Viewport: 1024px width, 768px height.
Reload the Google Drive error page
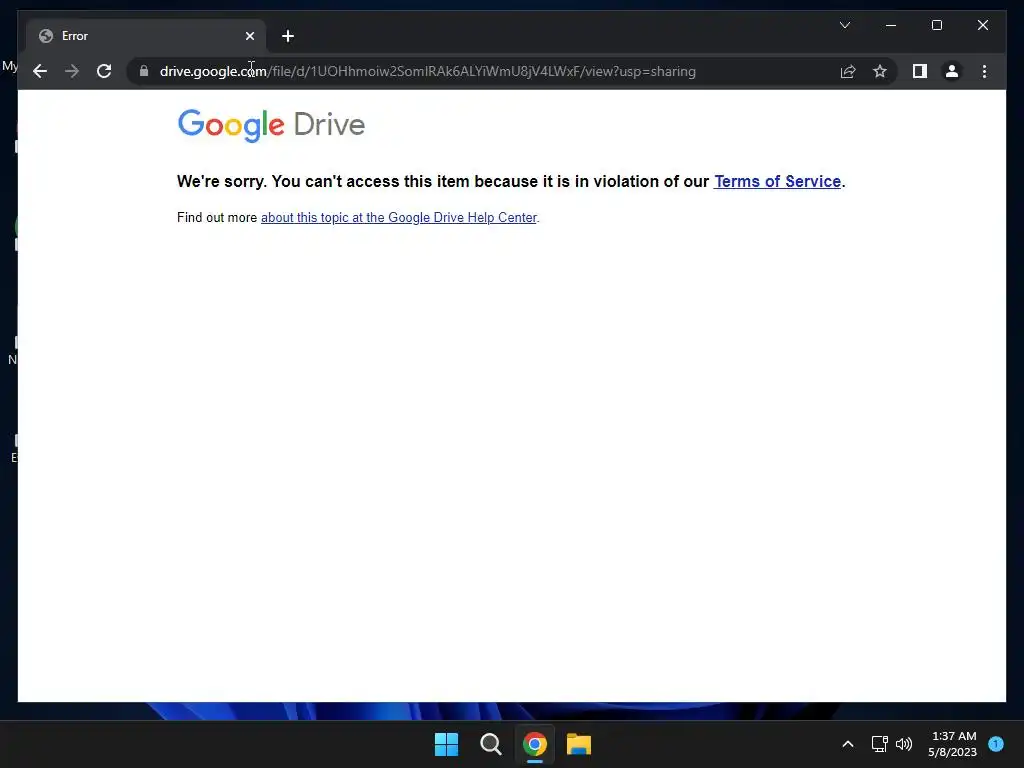point(104,71)
